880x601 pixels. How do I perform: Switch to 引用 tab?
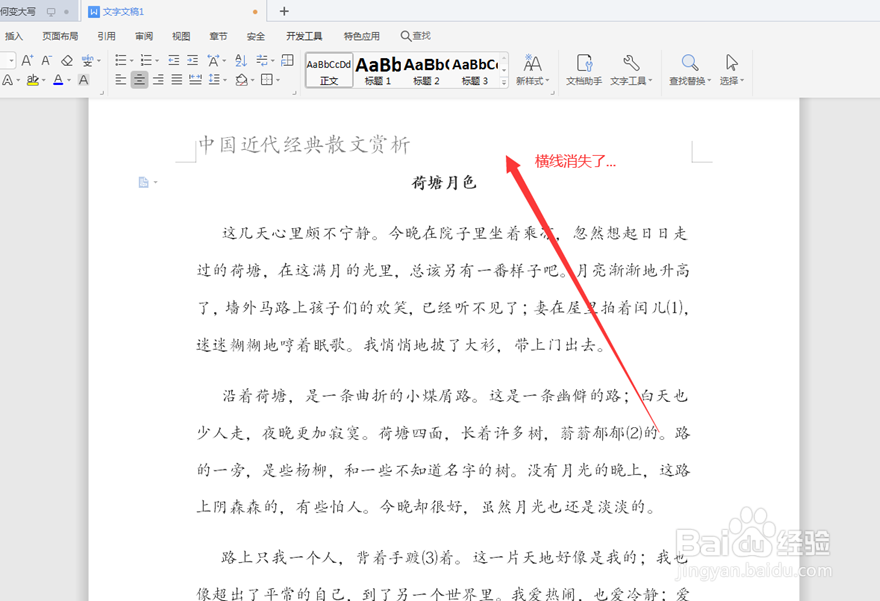[106, 36]
